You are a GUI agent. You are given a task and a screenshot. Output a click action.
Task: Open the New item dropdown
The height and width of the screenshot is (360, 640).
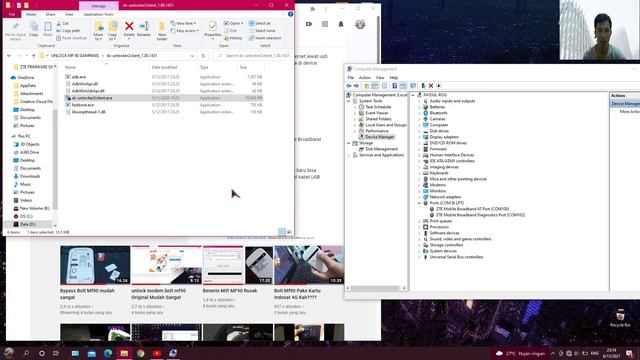point(183,23)
